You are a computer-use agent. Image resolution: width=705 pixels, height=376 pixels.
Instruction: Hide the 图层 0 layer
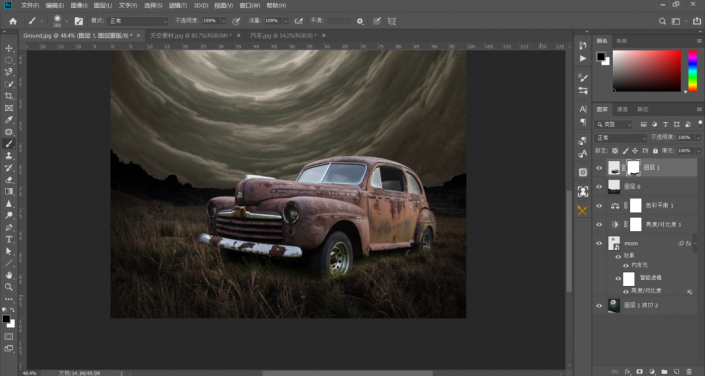coord(599,187)
